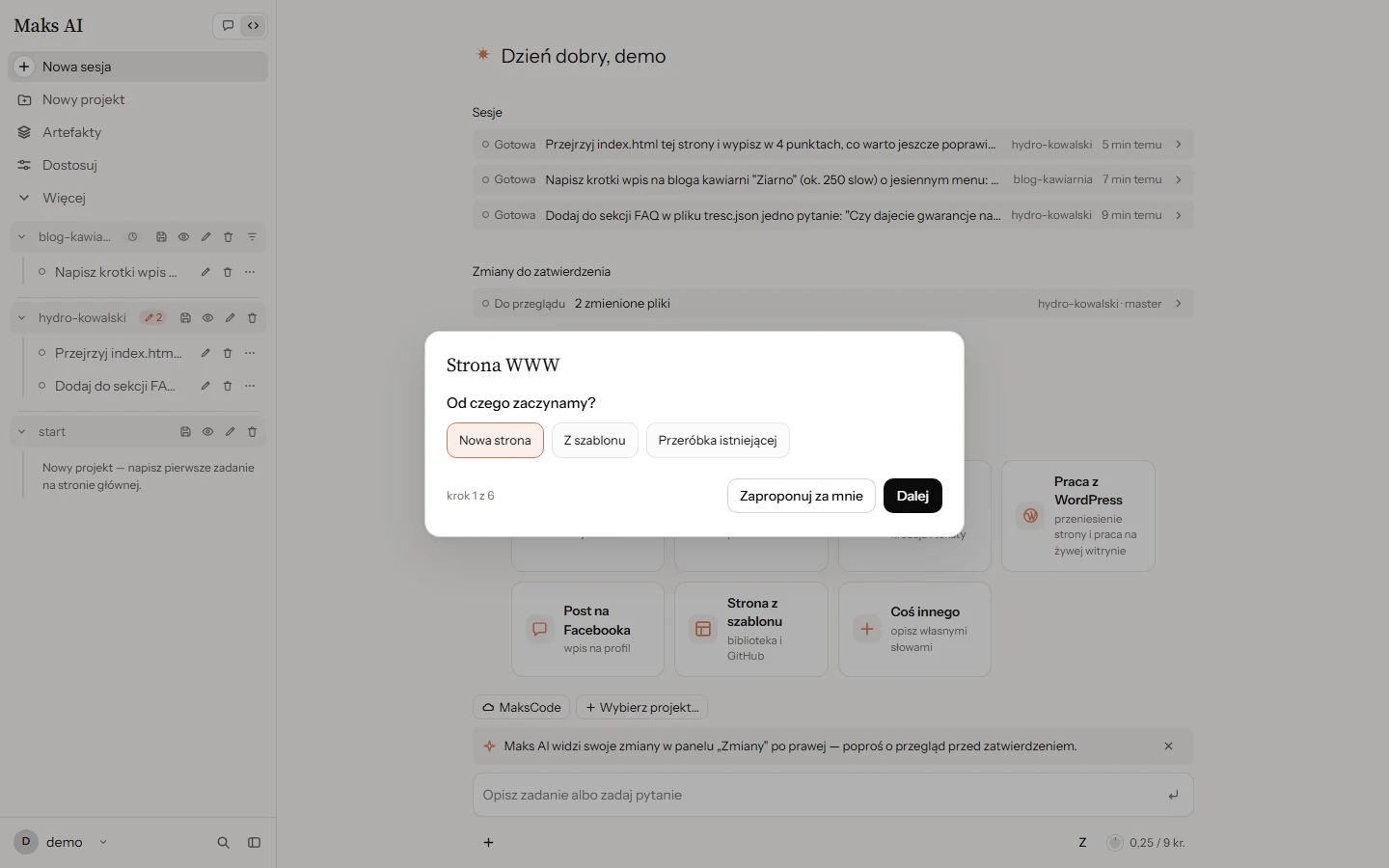The height and width of the screenshot is (868, 1389).
Task: Select the 'Nowa strona' option
Action: (495, 441)
